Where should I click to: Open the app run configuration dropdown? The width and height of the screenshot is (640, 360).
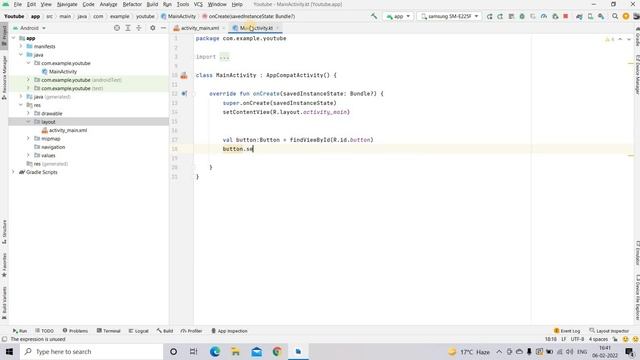click(x=398, y=16)
